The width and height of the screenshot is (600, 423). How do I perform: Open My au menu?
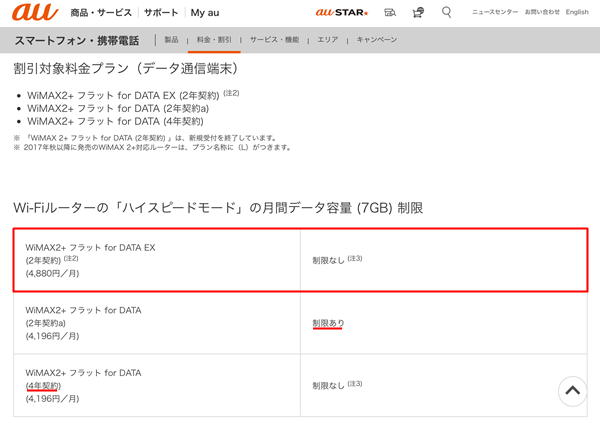(x=205, y=13)
